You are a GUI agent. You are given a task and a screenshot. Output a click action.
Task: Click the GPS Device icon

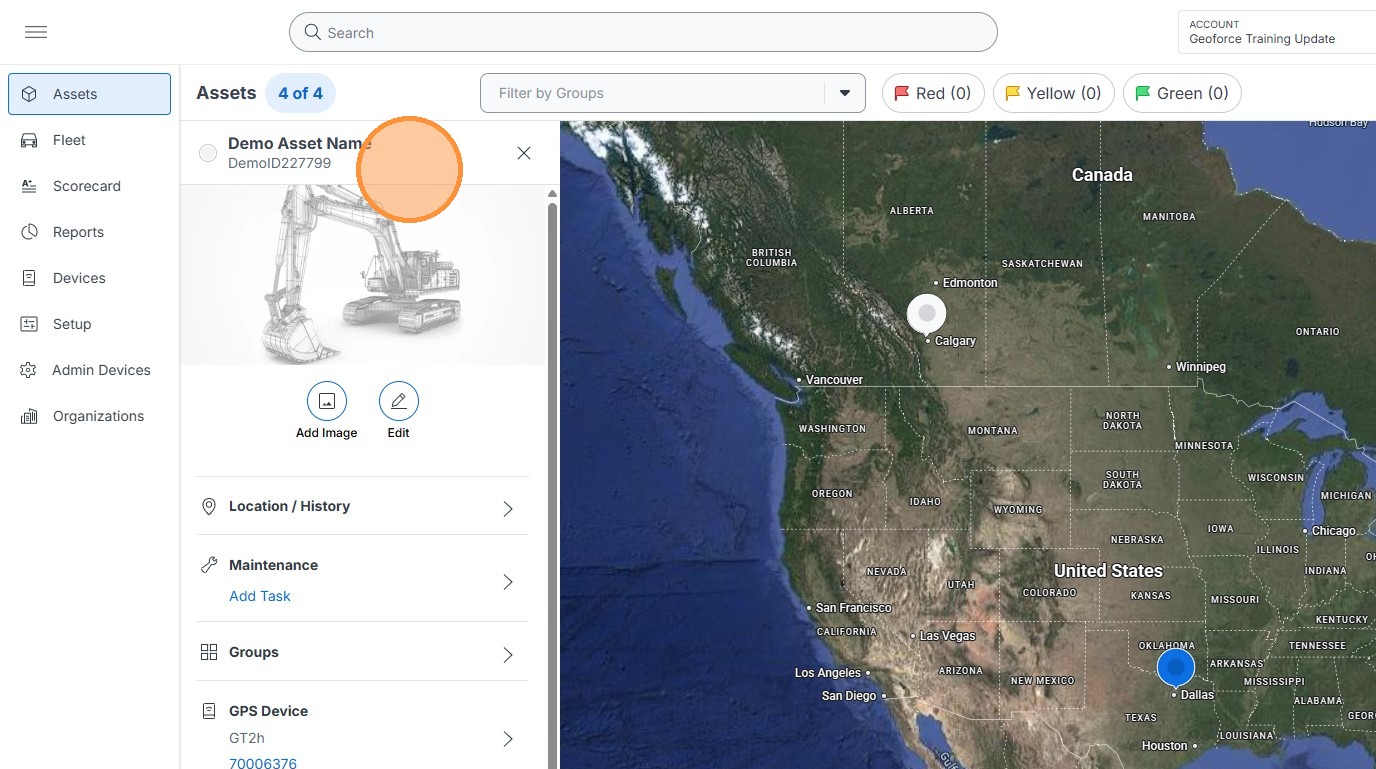coord(209,711)
